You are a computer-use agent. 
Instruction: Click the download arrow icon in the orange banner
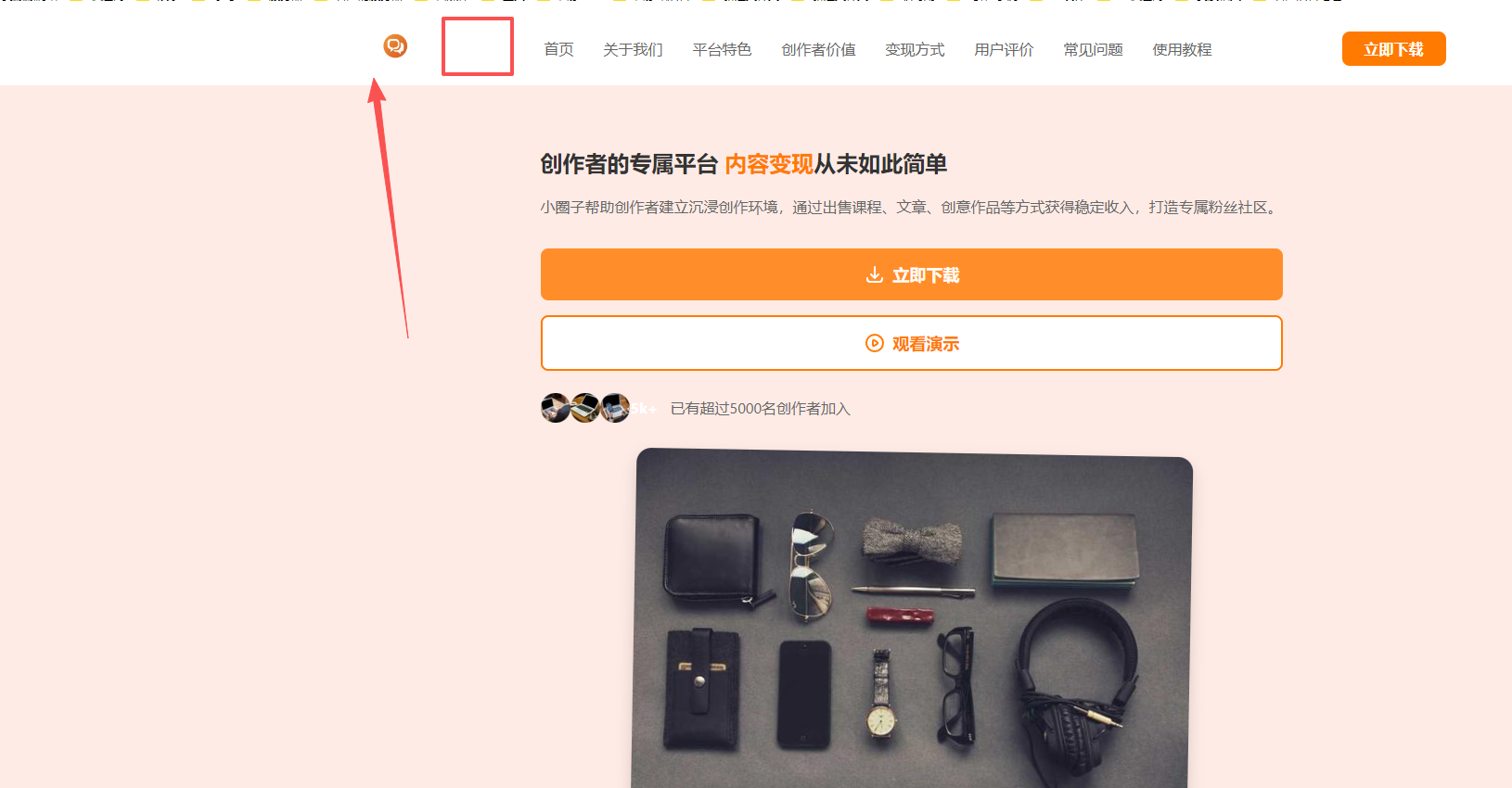click(x=874, y=275)
